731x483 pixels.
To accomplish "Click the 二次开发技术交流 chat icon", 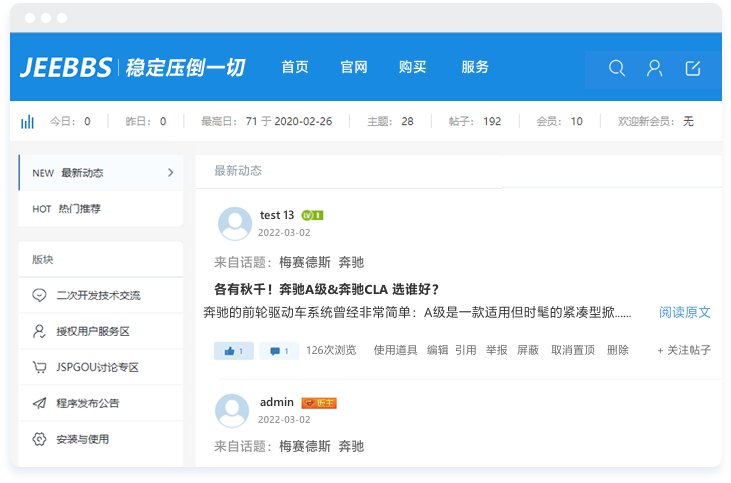I will [x=39, y=295].
